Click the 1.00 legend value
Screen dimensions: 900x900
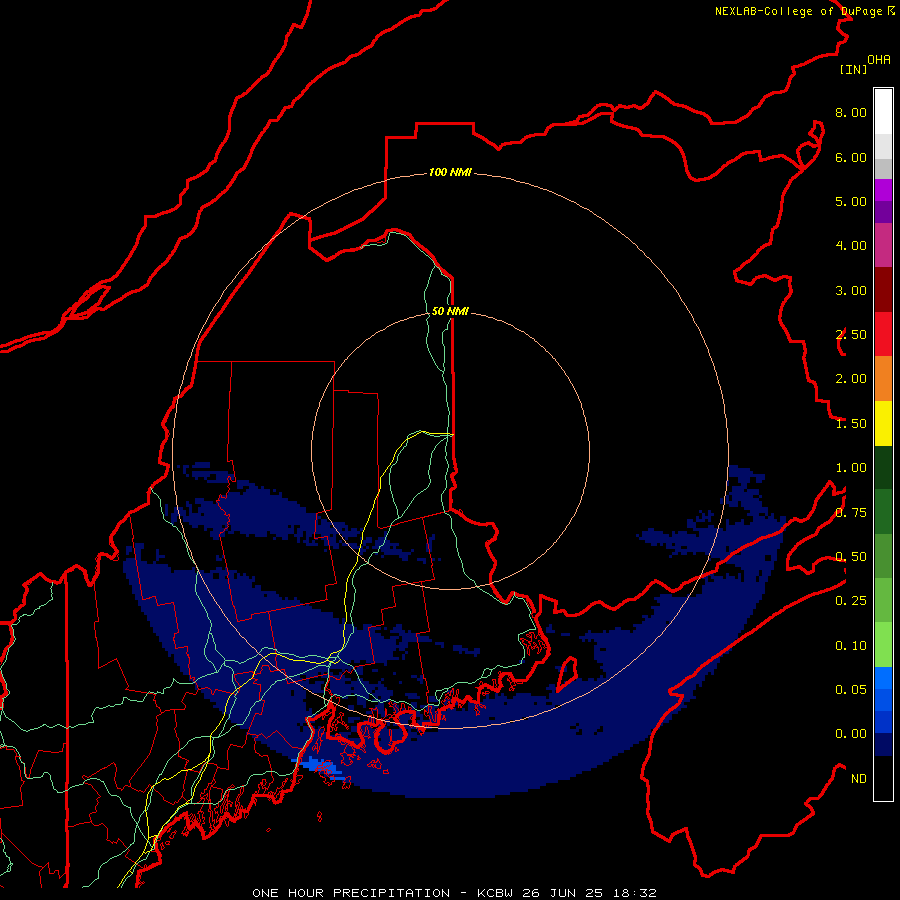851,468
